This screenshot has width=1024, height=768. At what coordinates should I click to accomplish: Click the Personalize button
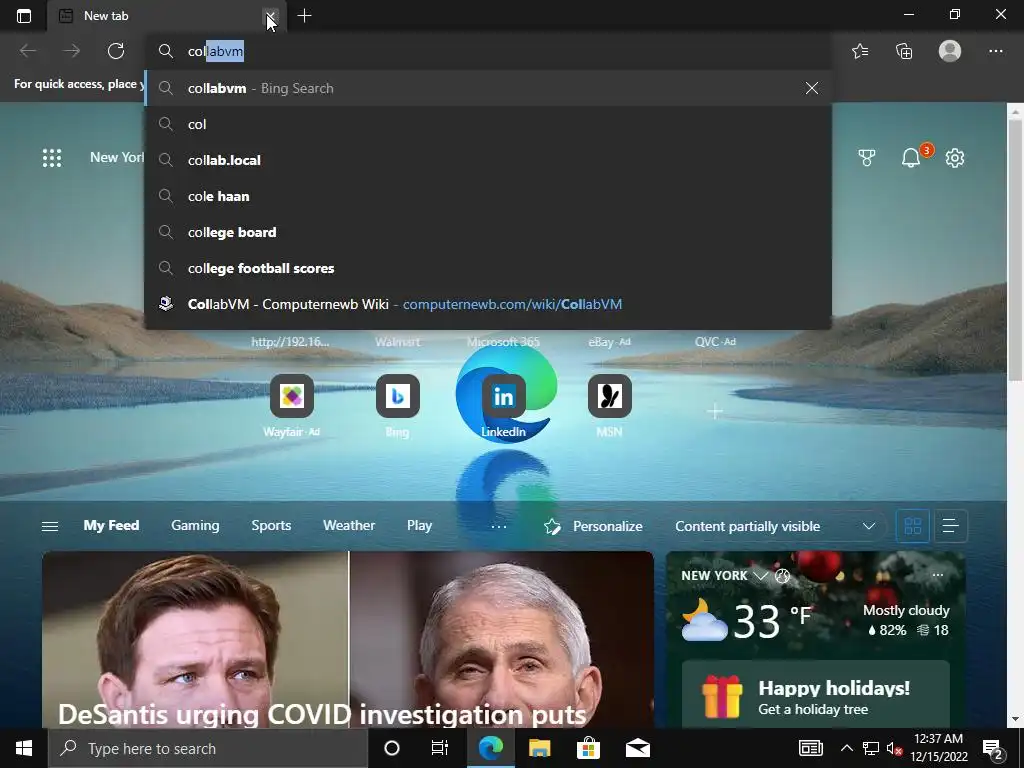(x=593, y=526)
